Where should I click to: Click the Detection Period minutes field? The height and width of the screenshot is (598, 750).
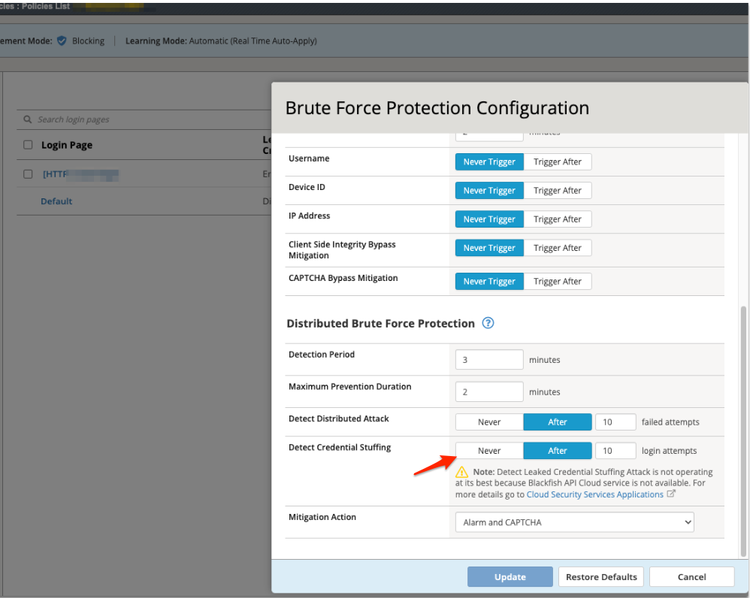(489, 360)
